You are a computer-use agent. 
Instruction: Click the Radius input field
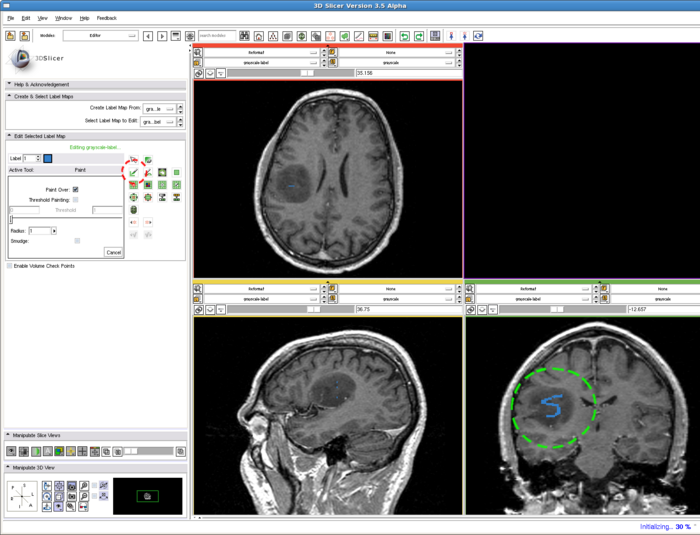point(39,231)
